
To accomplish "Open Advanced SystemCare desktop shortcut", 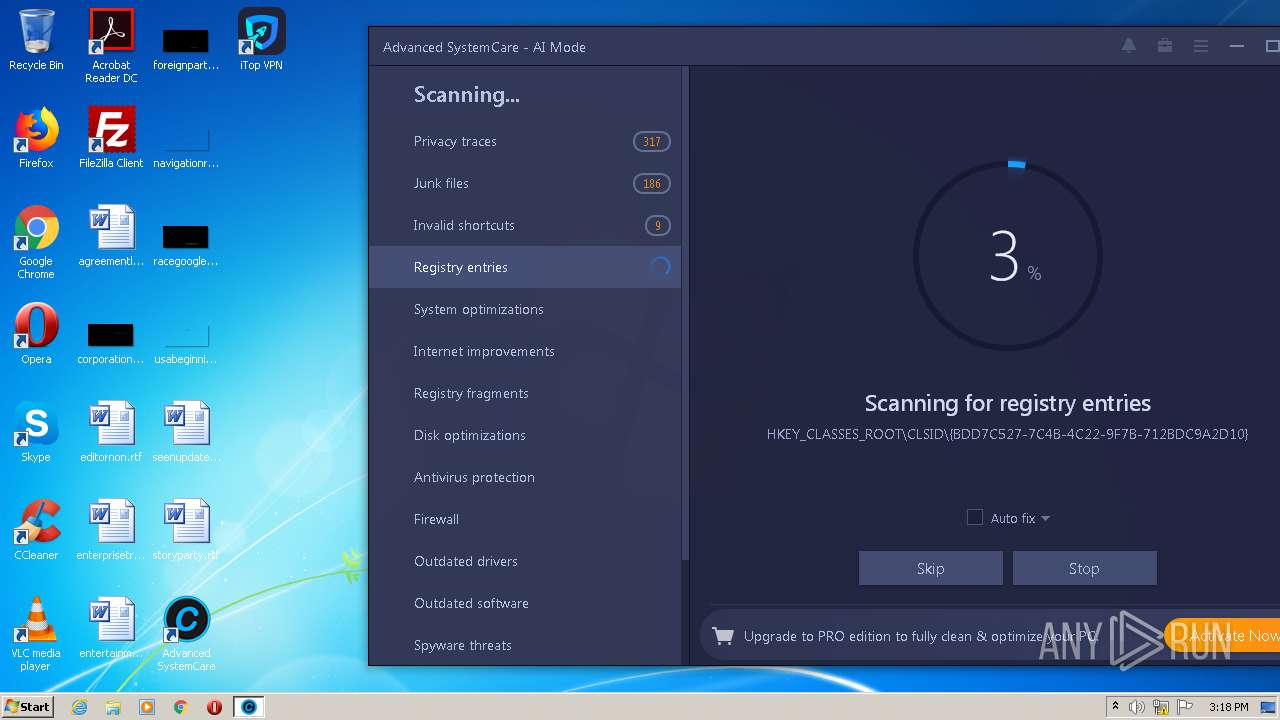I will click(186, 634).
